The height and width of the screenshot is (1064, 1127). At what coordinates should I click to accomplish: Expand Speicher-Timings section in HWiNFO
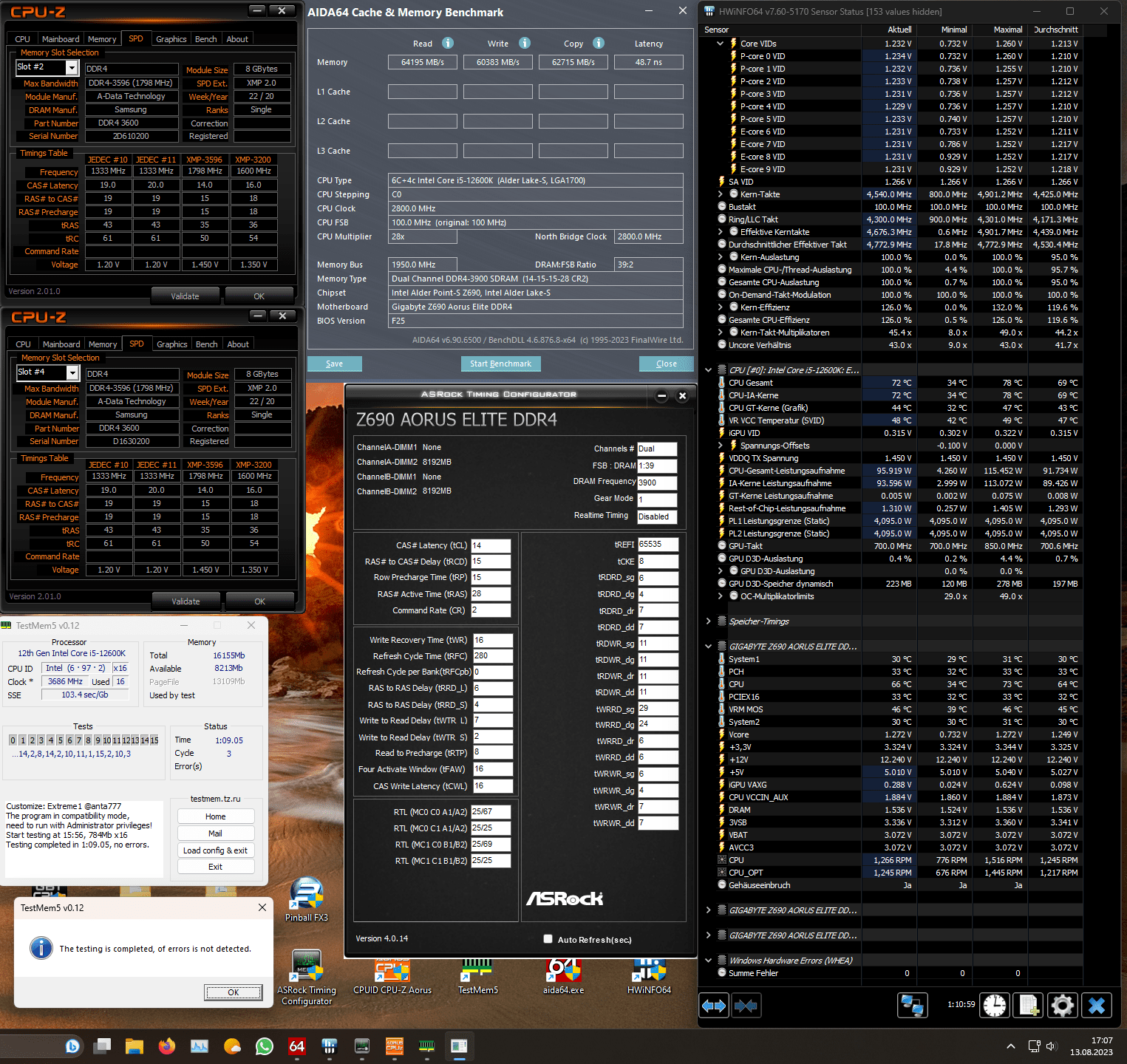tap(708, 621)
